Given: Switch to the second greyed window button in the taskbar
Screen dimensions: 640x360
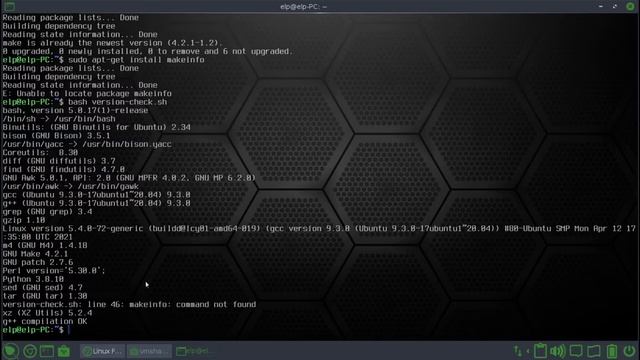Looking at the screenshot, I should coord(149,351).
